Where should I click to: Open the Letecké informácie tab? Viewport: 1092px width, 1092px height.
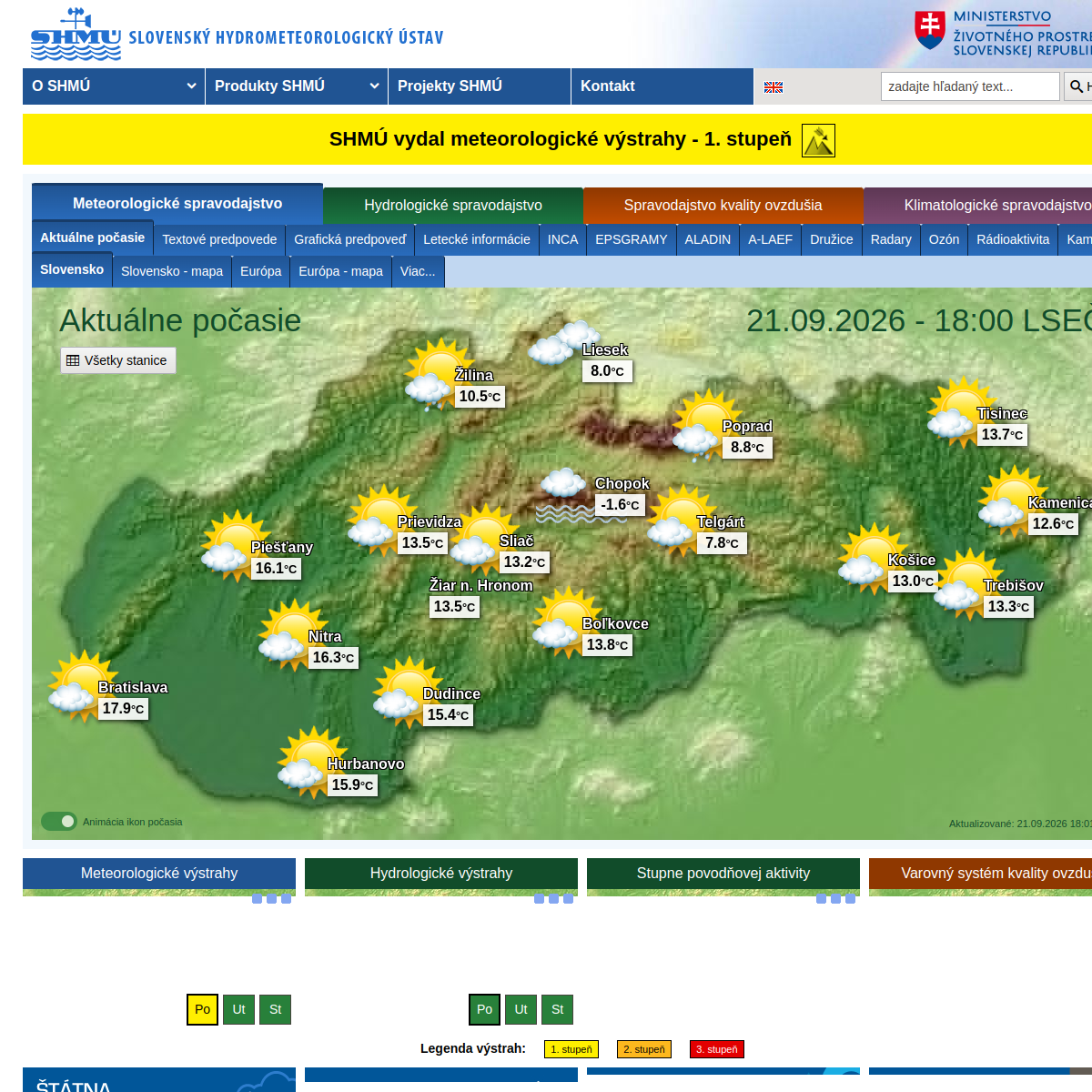pyautogui.click(x=477, y=239)
